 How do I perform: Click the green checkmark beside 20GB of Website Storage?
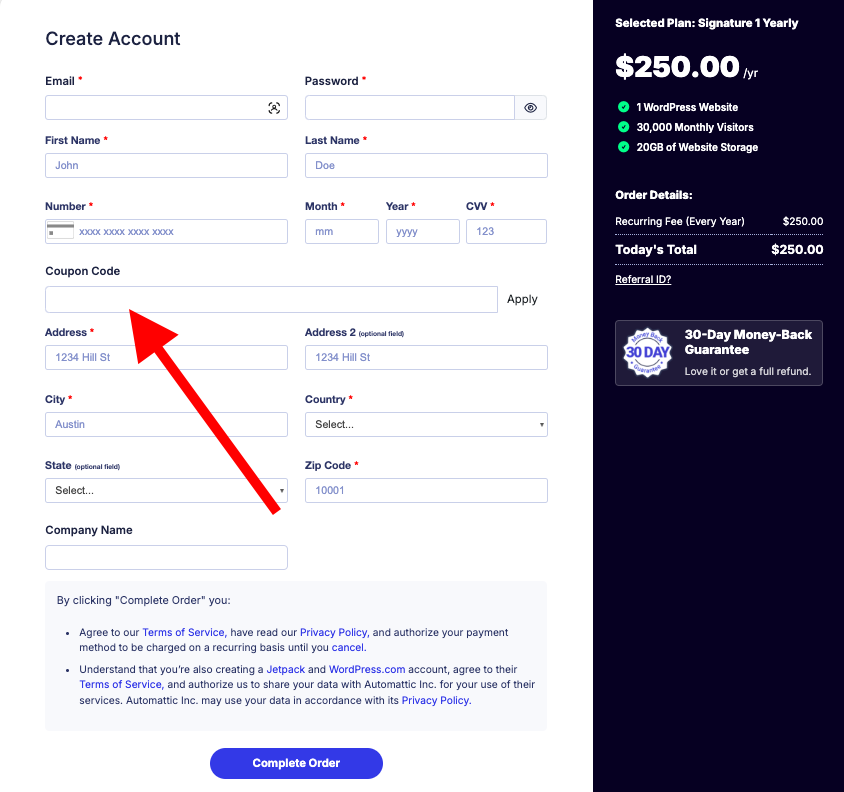point(623,147)
